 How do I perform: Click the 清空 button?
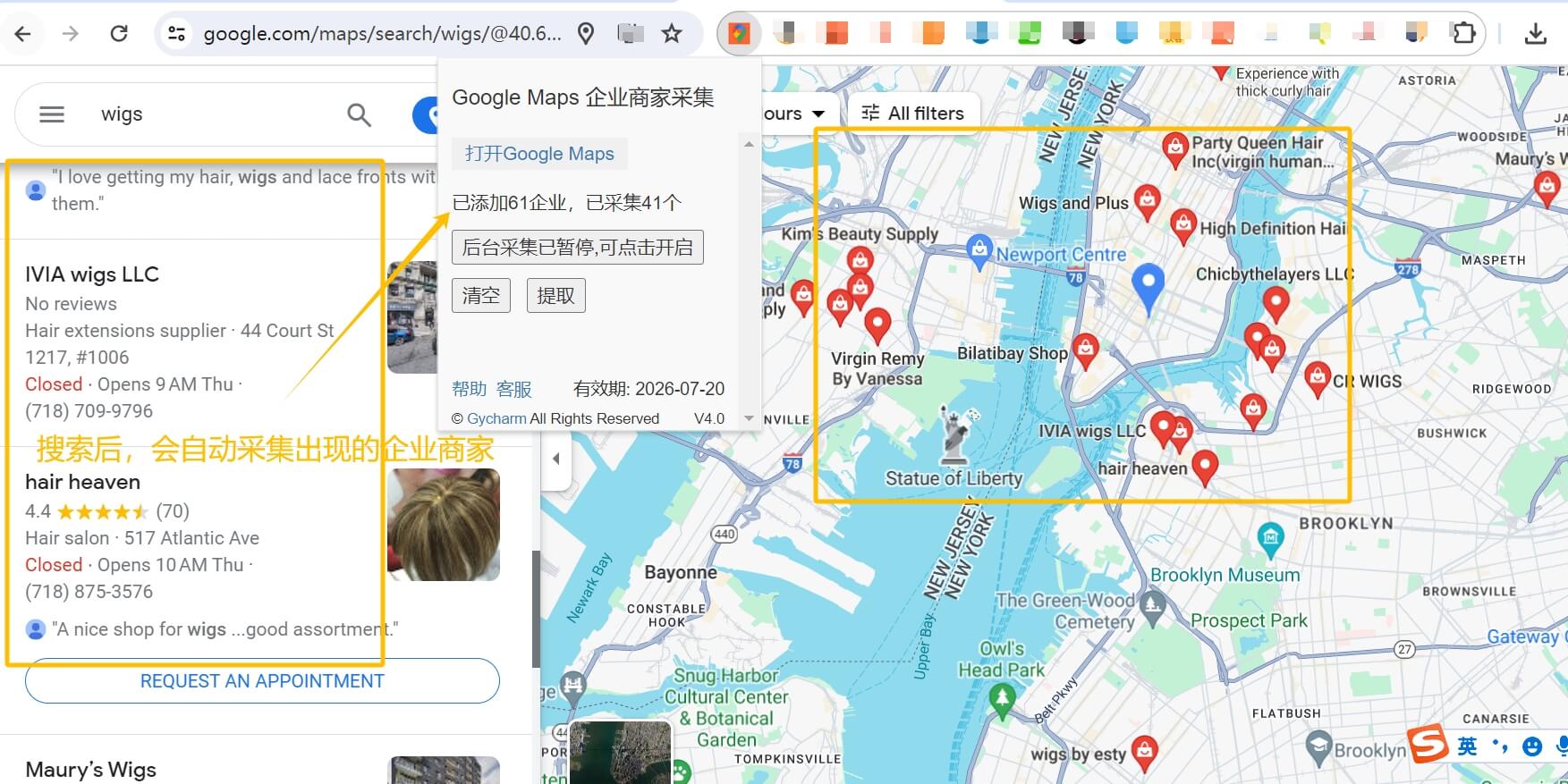pos(481,295)
